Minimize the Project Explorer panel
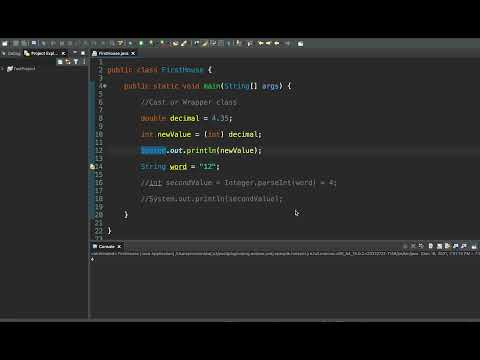Viewport: 480px width, 360px height. [x=75, y=53]
